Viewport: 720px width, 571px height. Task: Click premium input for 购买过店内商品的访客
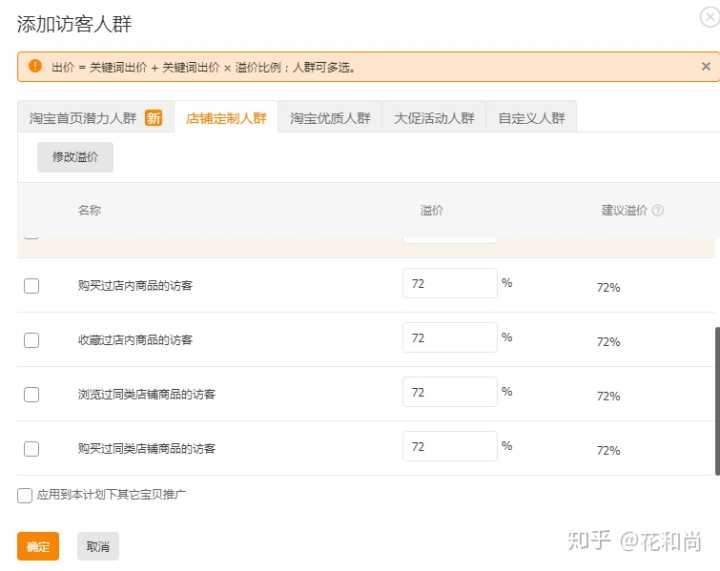click(x=450, y=284)
